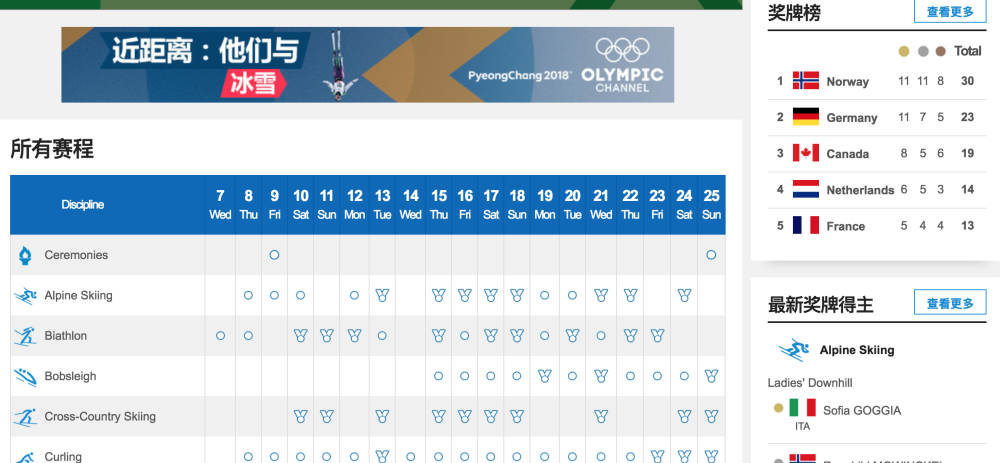Open the Germany team link
1000x463 pixels.
[x=851, y=118]
